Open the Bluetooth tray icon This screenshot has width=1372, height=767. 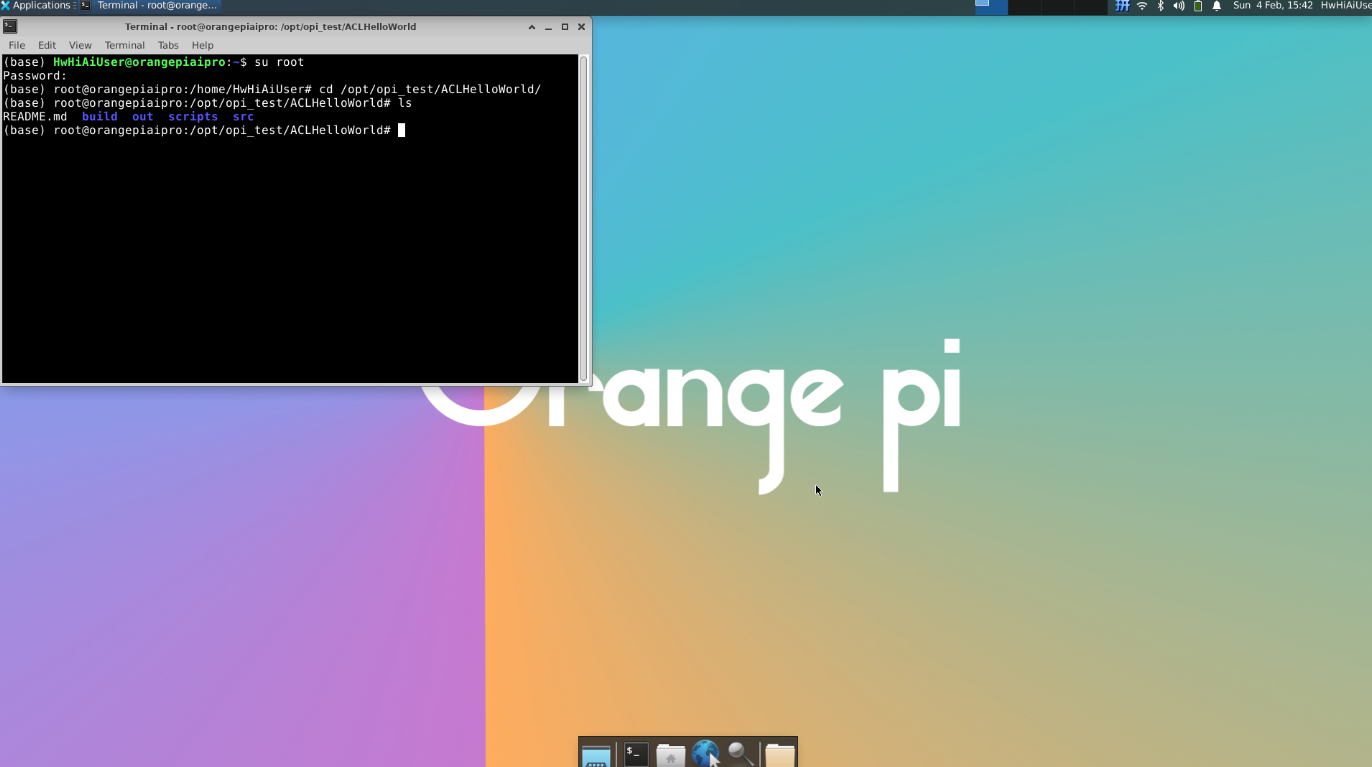[1161, 6]
